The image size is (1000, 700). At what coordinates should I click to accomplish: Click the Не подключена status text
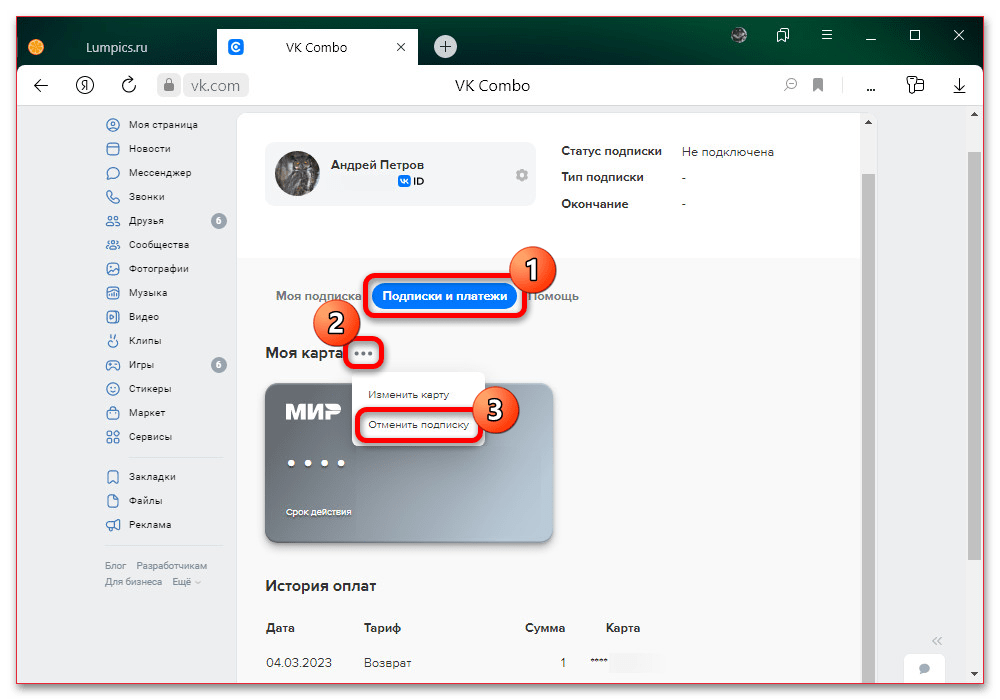[728, 152]
